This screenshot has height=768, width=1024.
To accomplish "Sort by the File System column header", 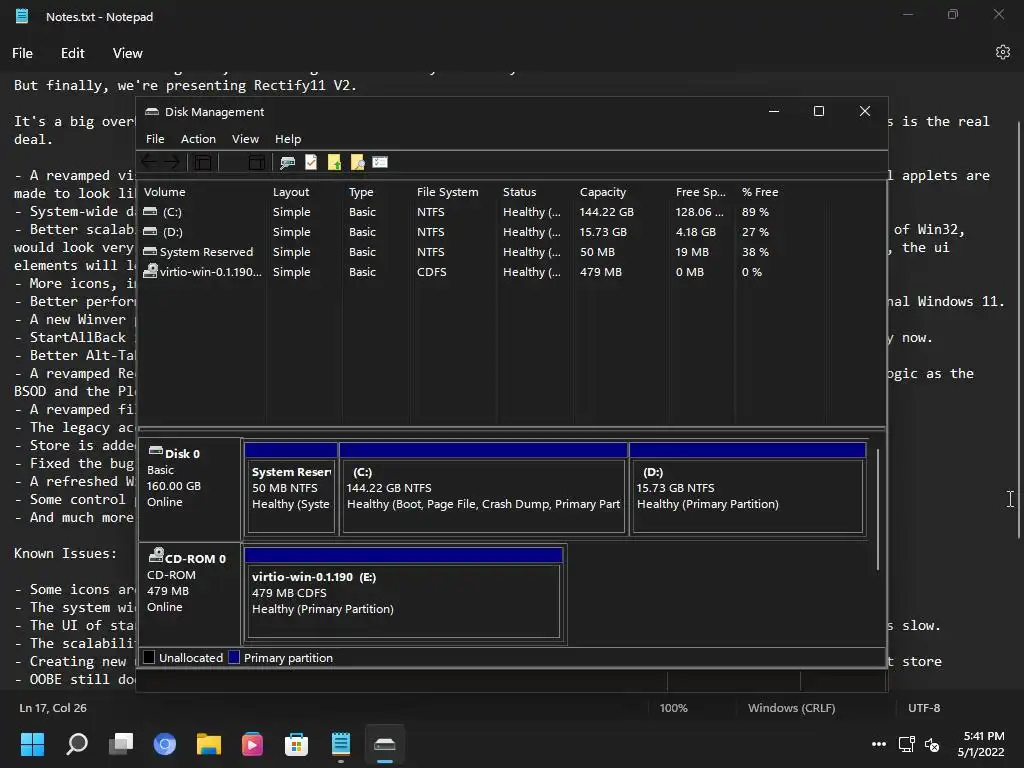I will [454, 191].
